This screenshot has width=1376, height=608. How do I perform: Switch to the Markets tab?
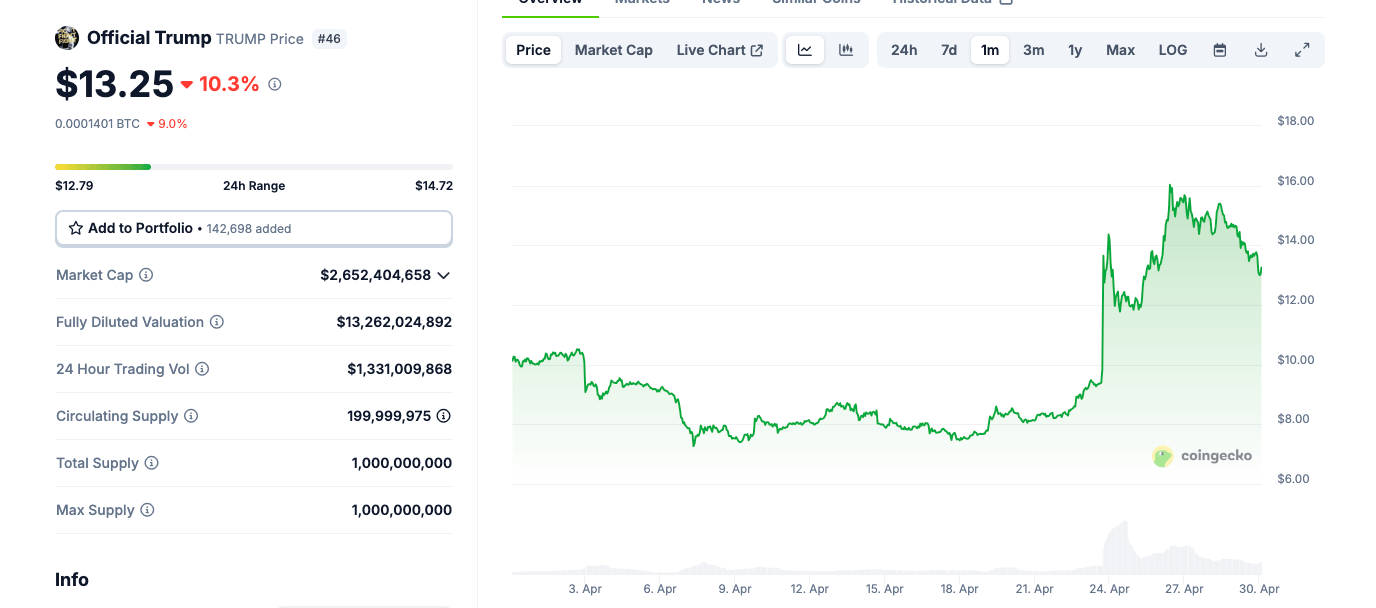642,3
